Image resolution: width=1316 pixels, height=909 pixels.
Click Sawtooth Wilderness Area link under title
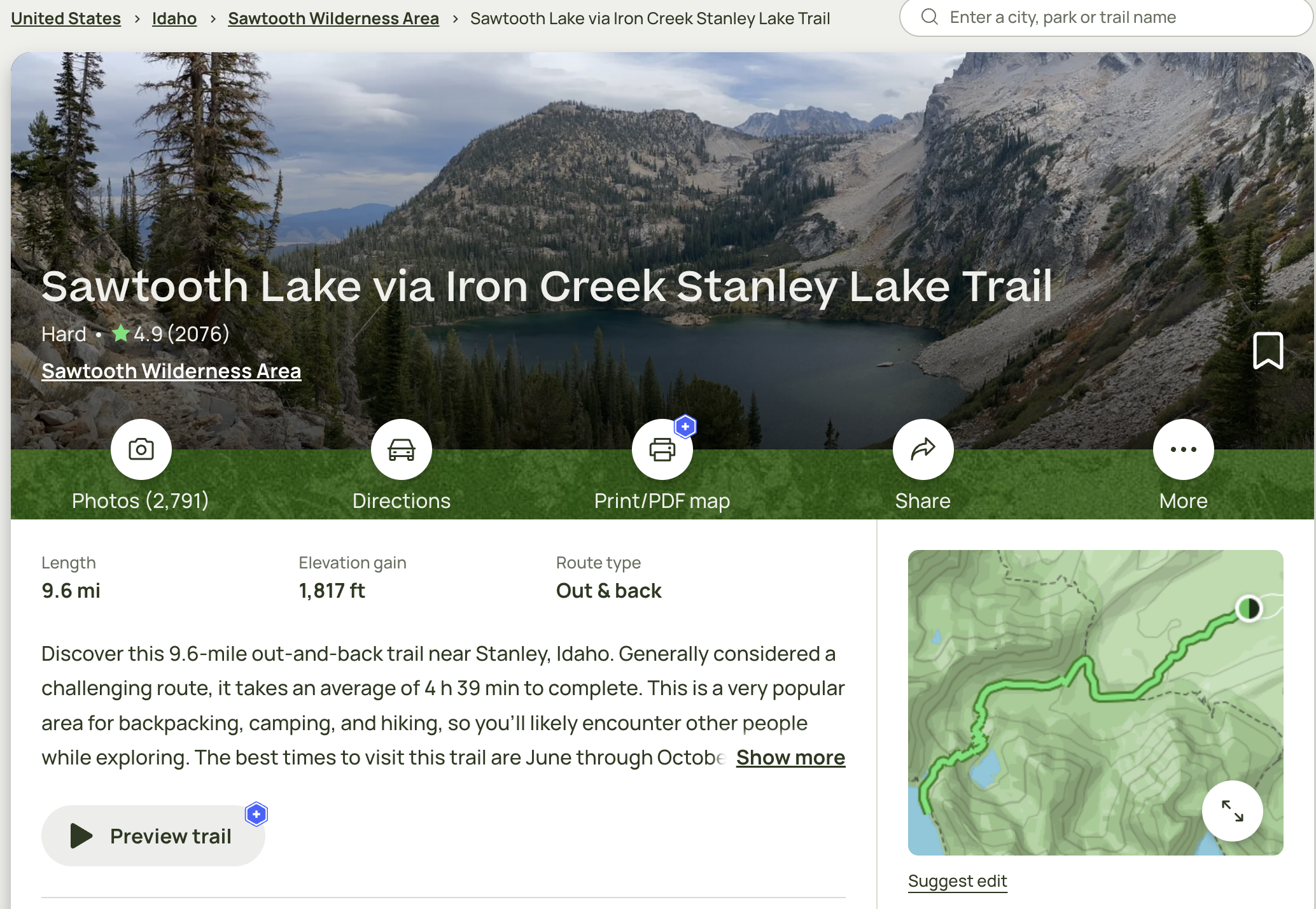171,371
